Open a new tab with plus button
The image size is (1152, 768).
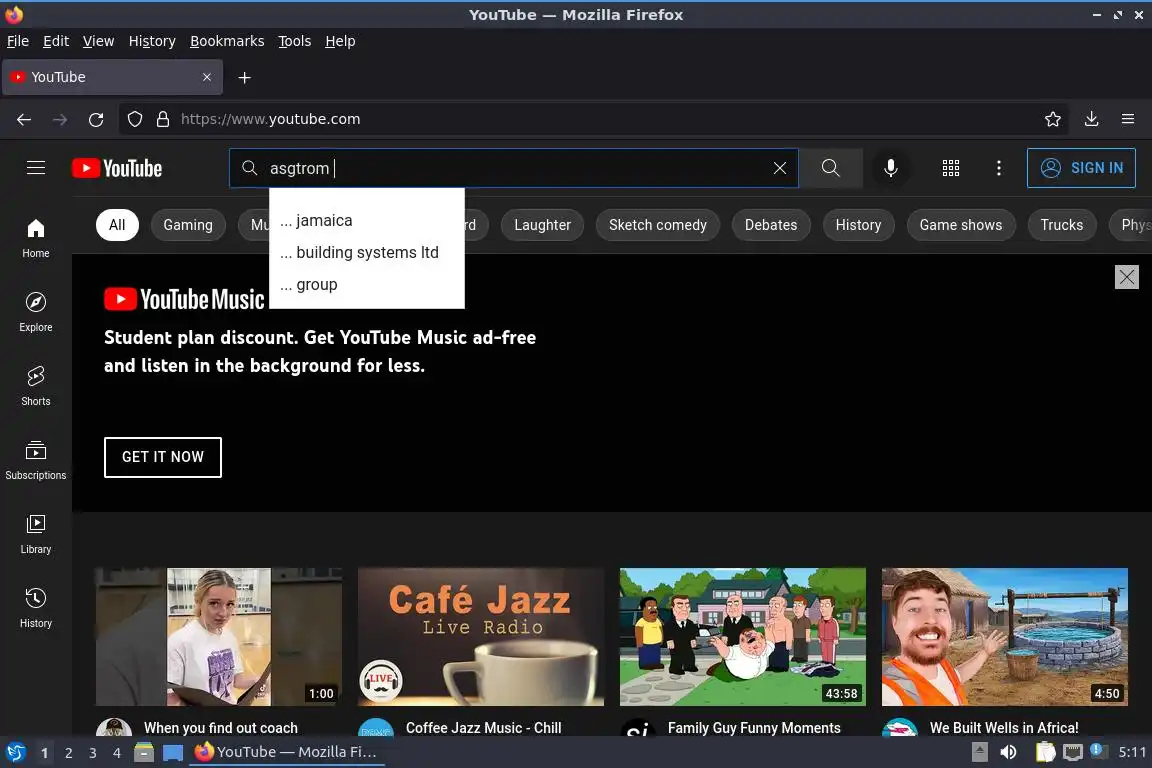click(245, 77)
